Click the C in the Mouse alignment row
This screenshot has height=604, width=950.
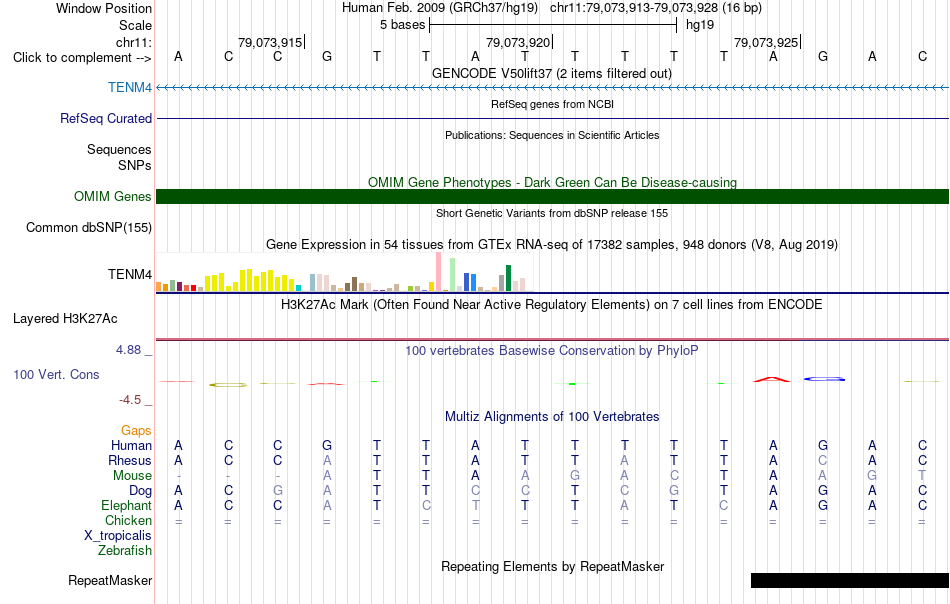coord(674,476)
